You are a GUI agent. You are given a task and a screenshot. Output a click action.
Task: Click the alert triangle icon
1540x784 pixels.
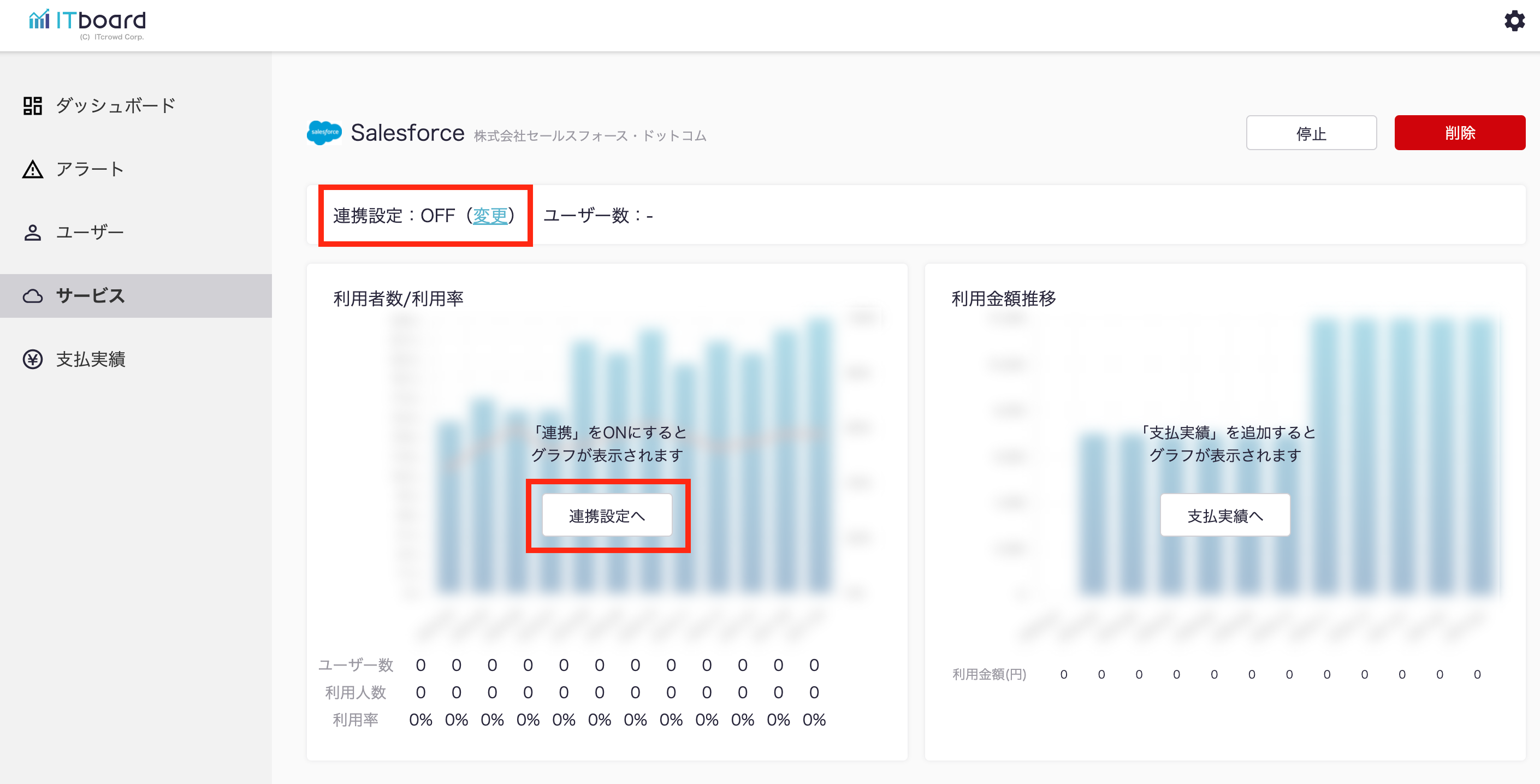[33, 170]
